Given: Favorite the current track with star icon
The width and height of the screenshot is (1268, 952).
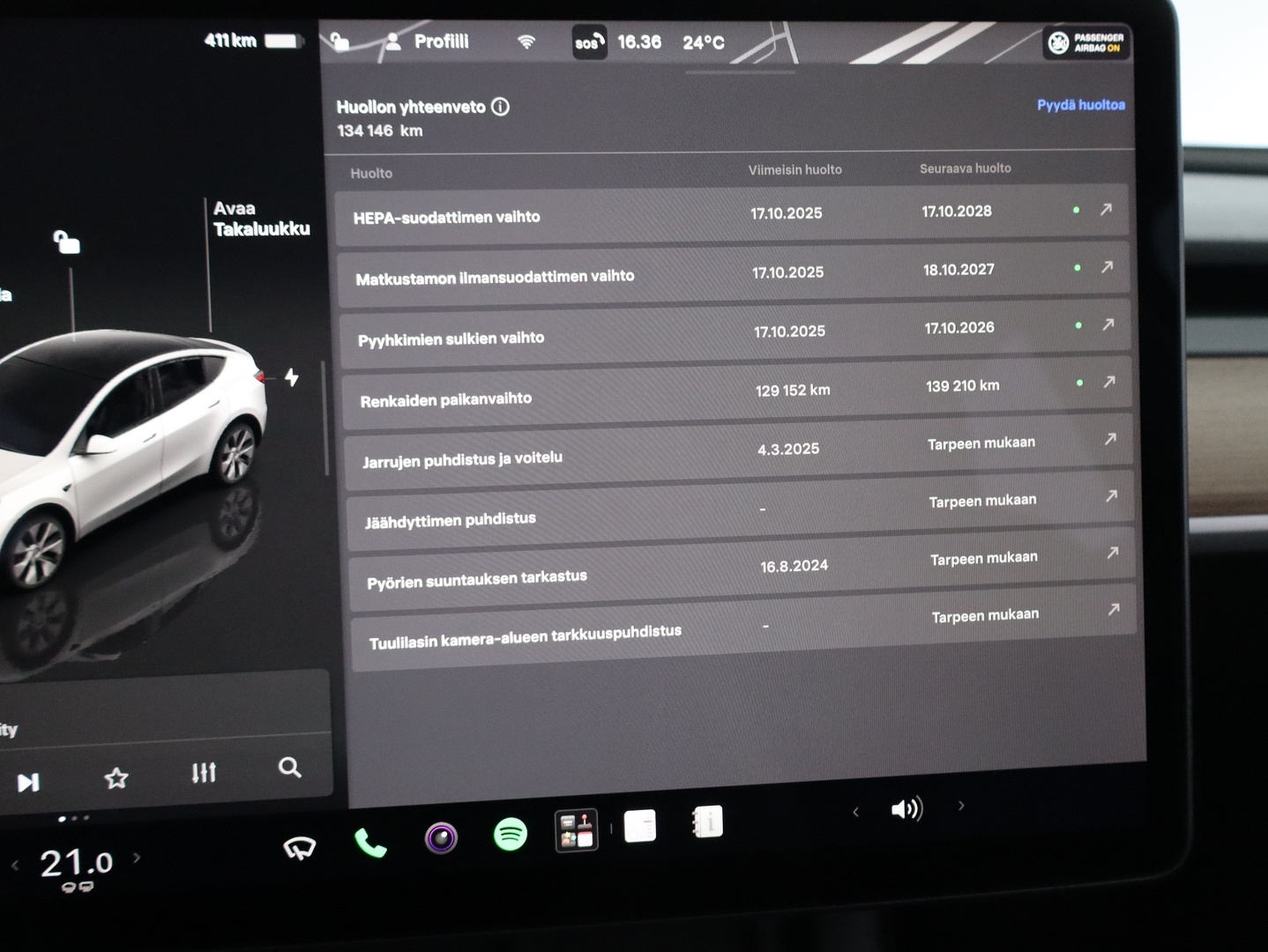Looking at the screenshot, I should 116,777.
